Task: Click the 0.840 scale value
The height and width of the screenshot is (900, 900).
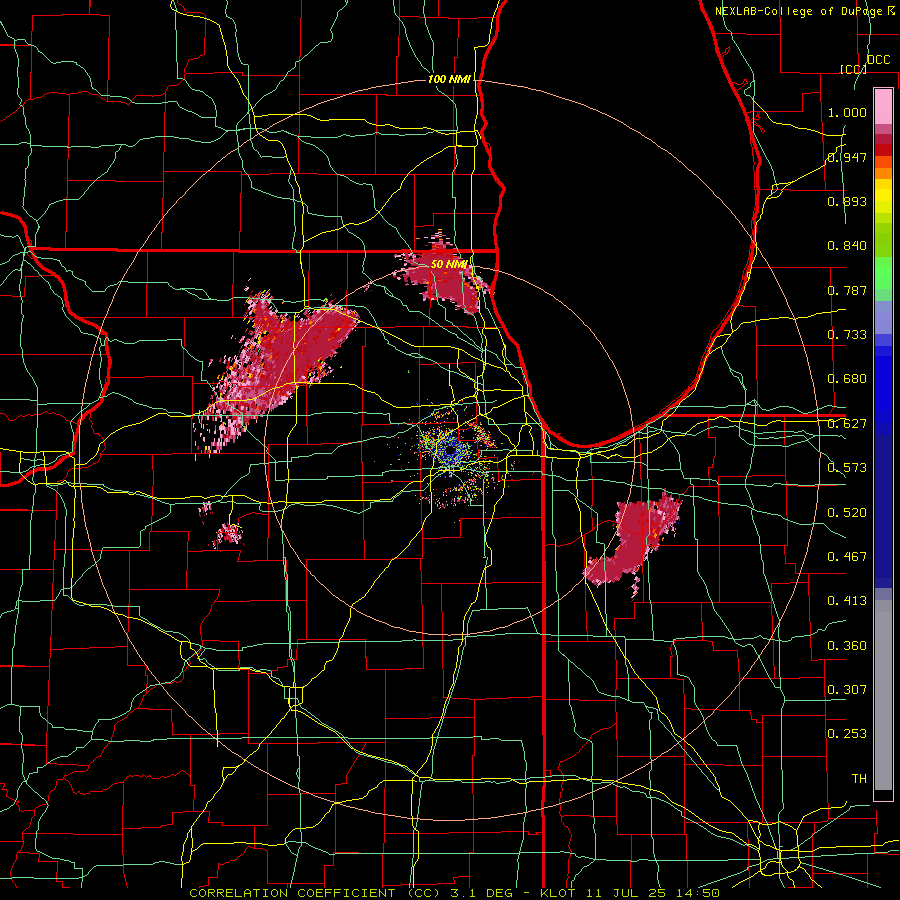Action: [847, 246]
